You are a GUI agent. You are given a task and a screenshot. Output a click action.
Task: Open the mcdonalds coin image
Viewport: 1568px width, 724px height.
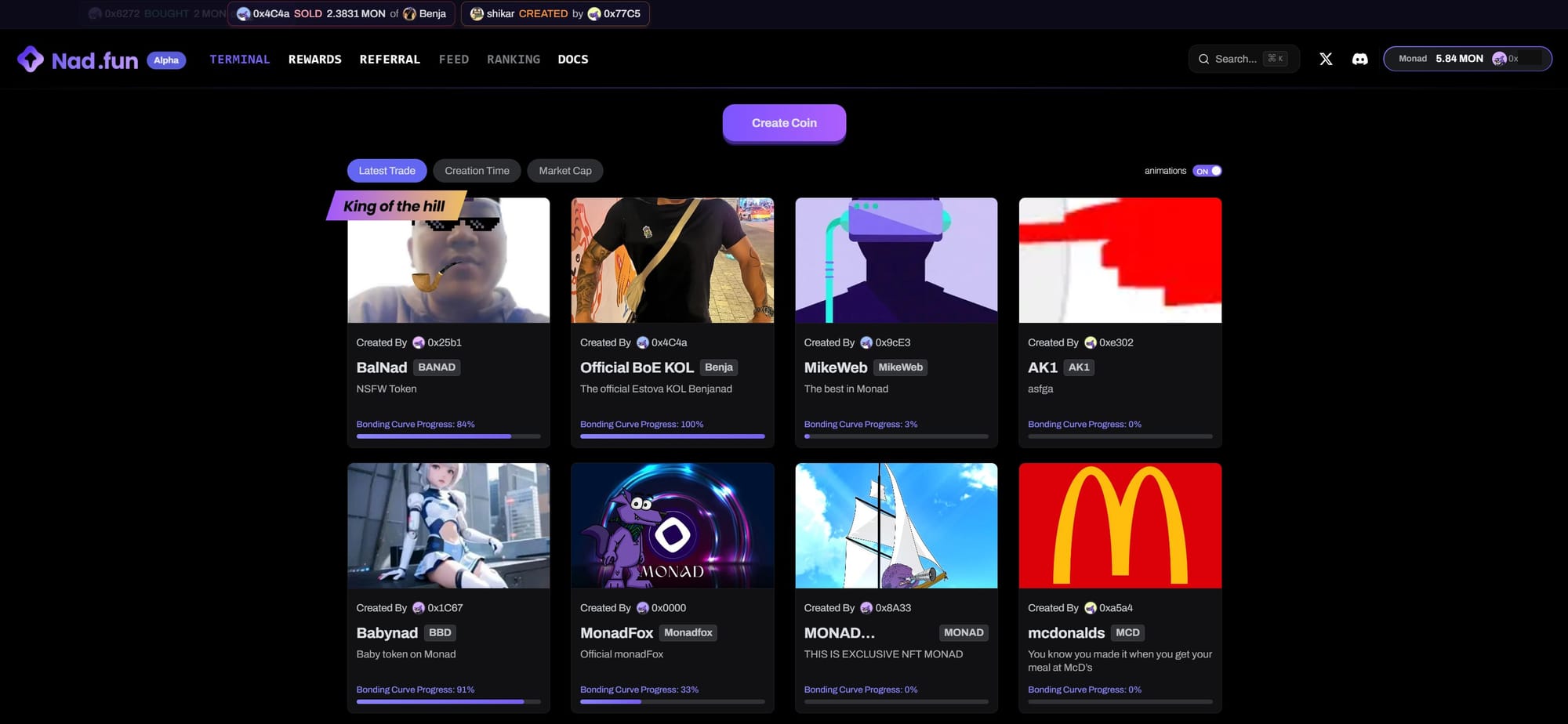(x=1120, y=526)
